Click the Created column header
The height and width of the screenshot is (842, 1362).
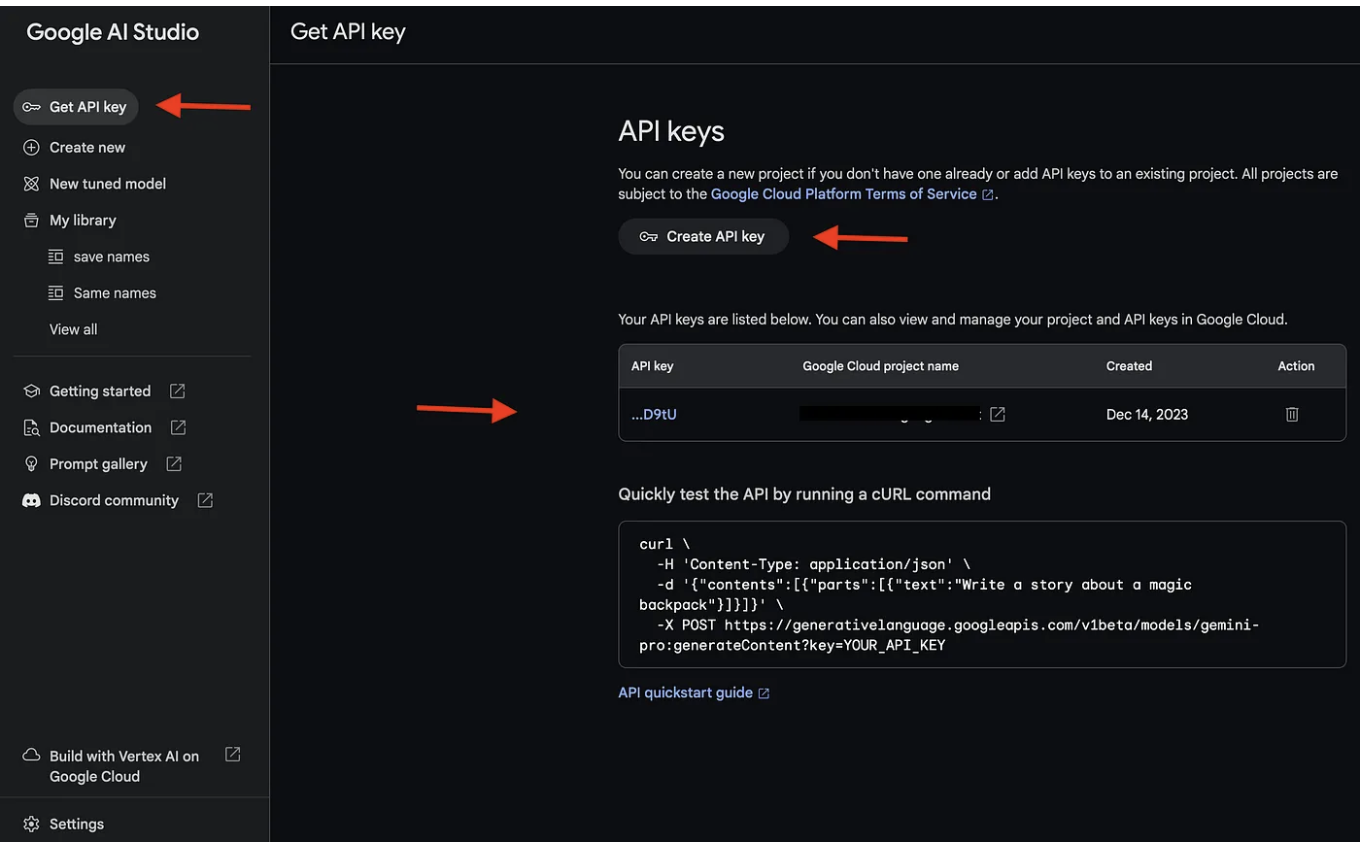click(1129, 366)
